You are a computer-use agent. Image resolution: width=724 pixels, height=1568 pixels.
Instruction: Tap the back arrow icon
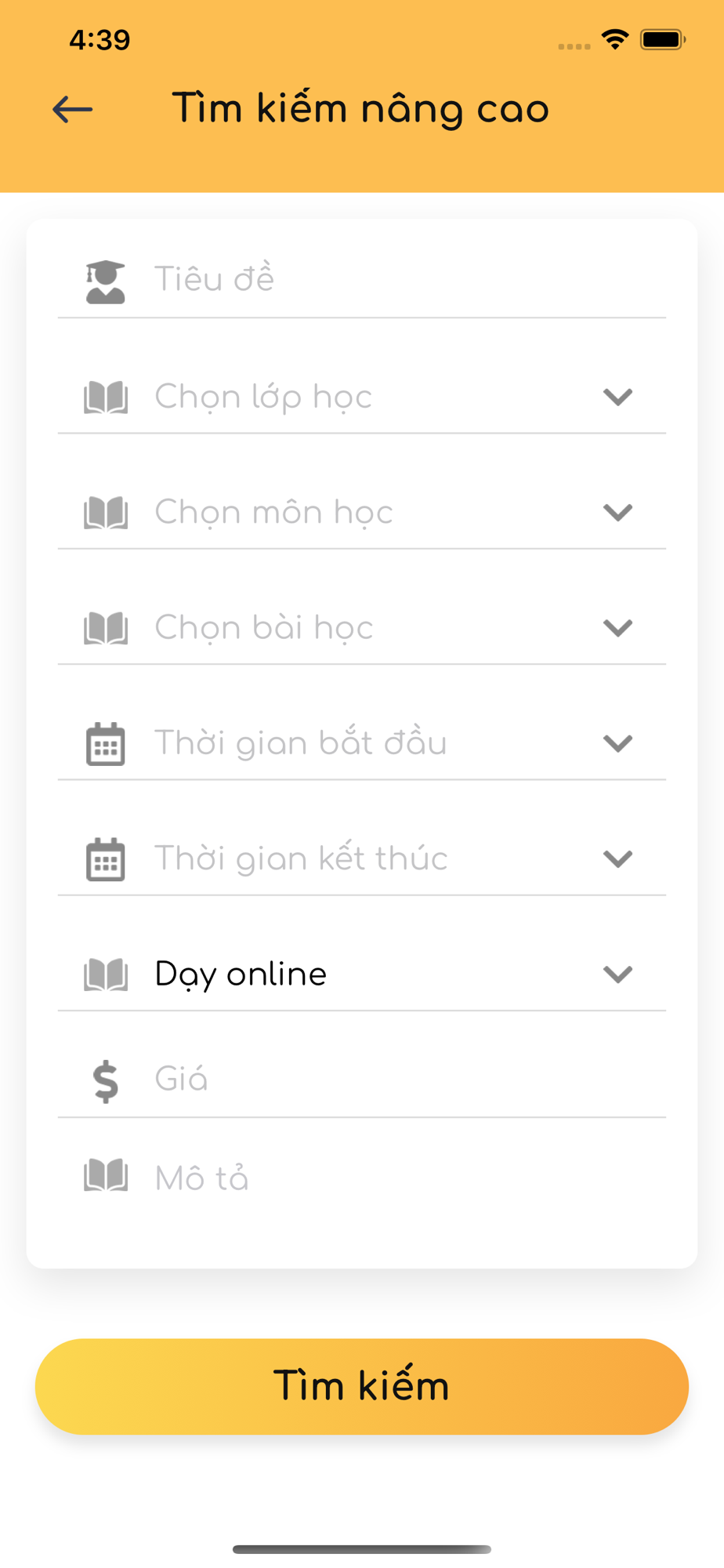(x=73, y=109)
